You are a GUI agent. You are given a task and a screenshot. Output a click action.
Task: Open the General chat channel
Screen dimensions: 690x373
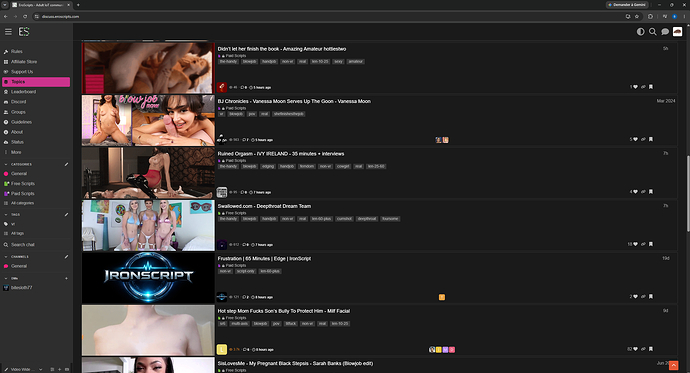point(36,266)
